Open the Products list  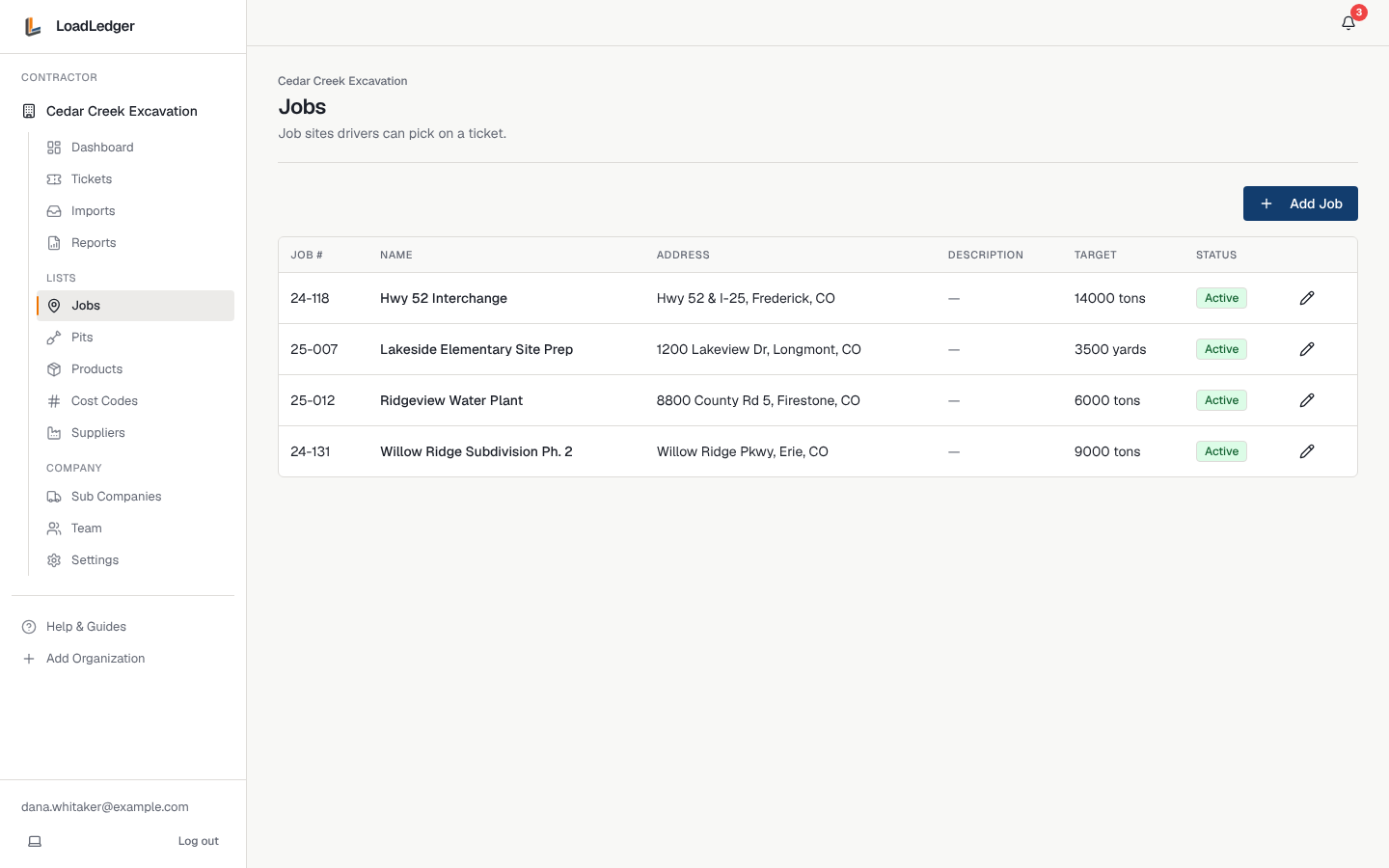(135, 369)
